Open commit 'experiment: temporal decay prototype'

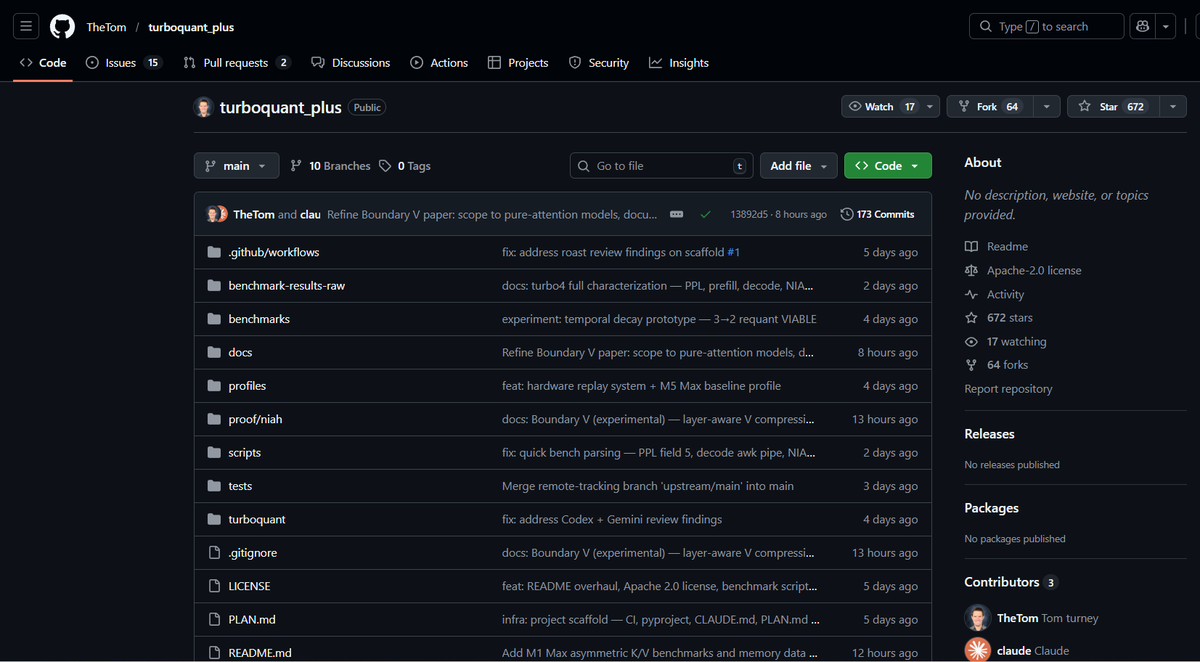(659, 319)
